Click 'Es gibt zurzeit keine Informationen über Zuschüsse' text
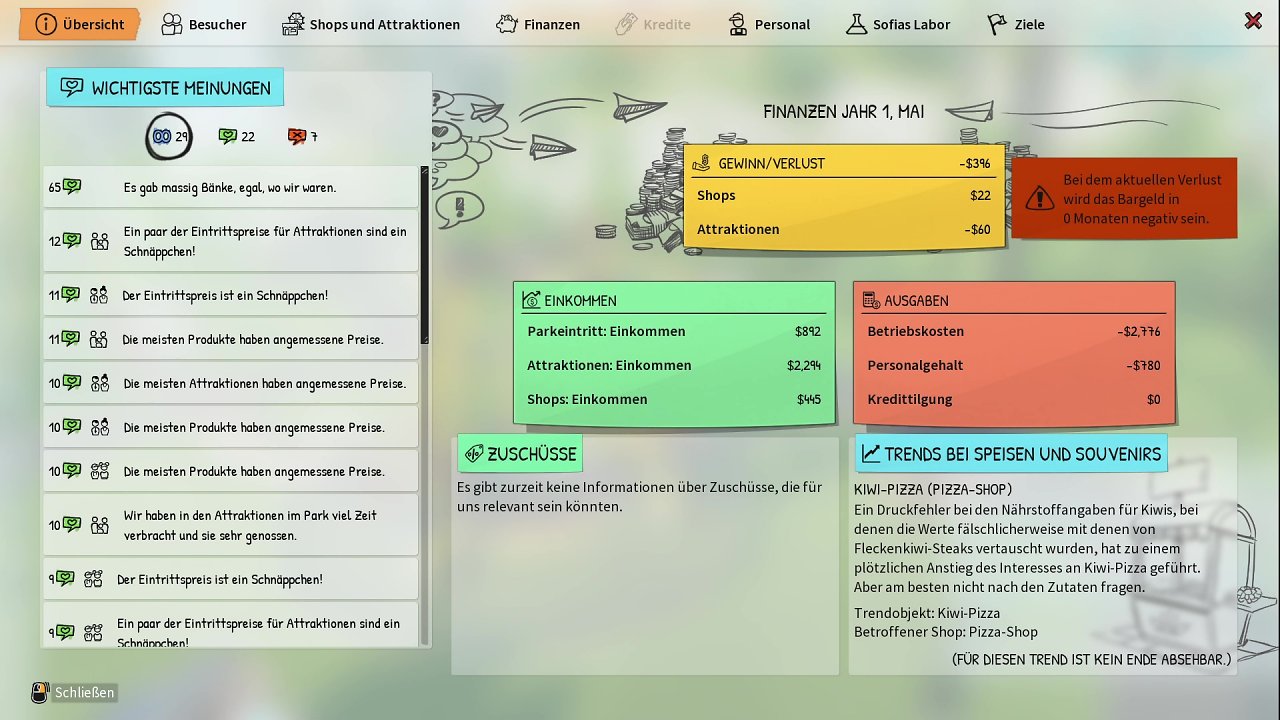The width and height of the screenshot is (1280, 720). (640, 496)
